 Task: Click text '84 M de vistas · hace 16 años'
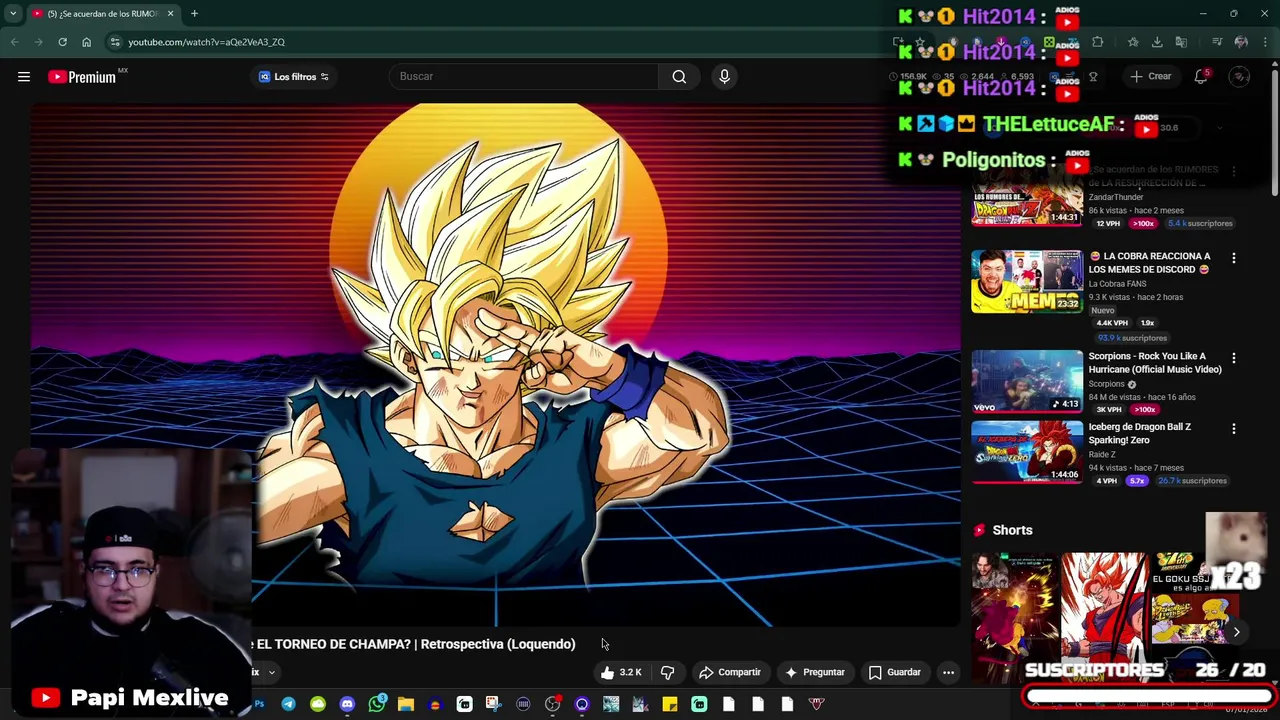[x=1140, y=397]
